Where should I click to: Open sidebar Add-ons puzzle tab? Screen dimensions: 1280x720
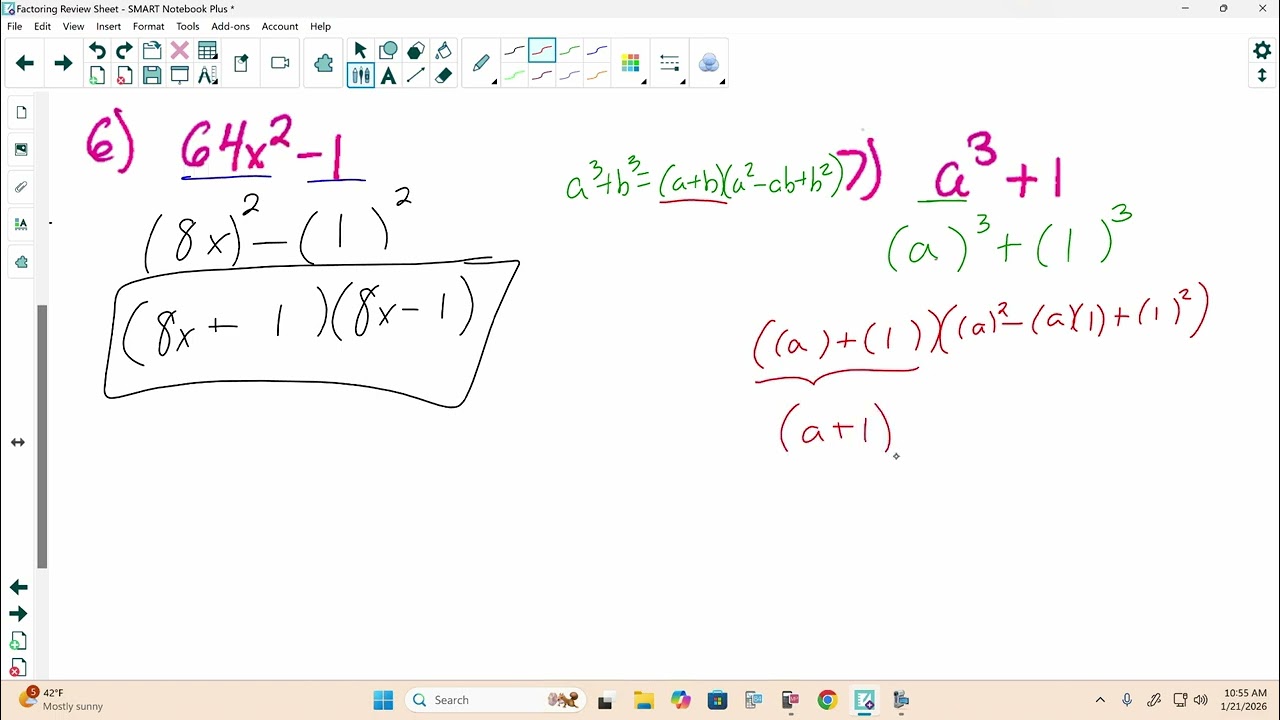[21, 262]
